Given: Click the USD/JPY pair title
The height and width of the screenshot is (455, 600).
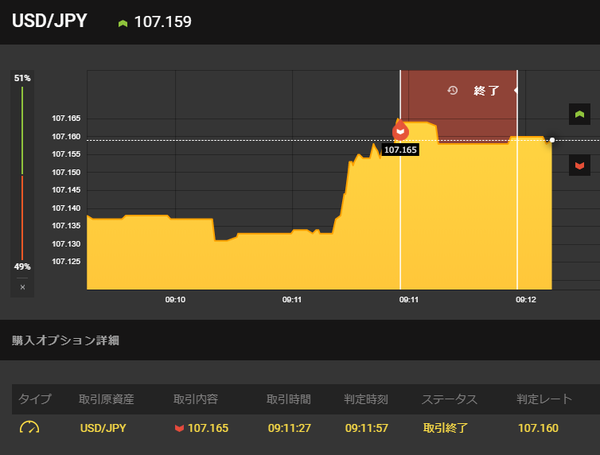Looking at the screenshot, I should pyautogui.click(x=49, y=21).
